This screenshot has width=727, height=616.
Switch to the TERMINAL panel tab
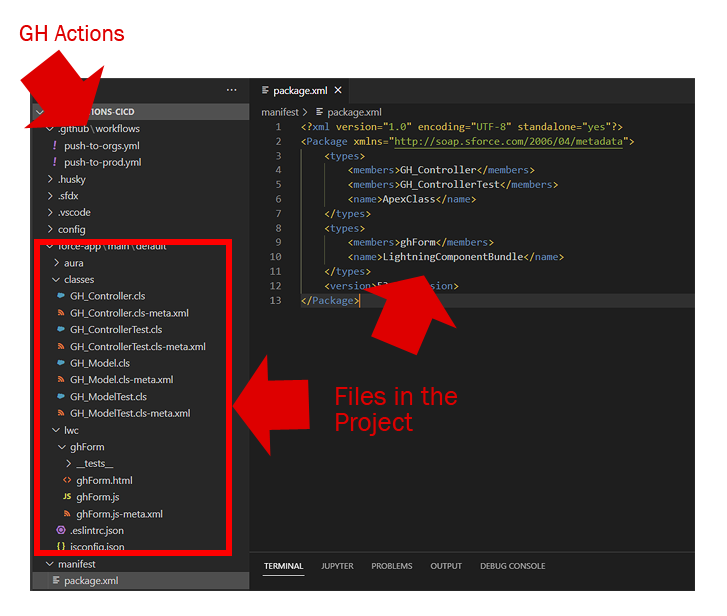[283, 566]
